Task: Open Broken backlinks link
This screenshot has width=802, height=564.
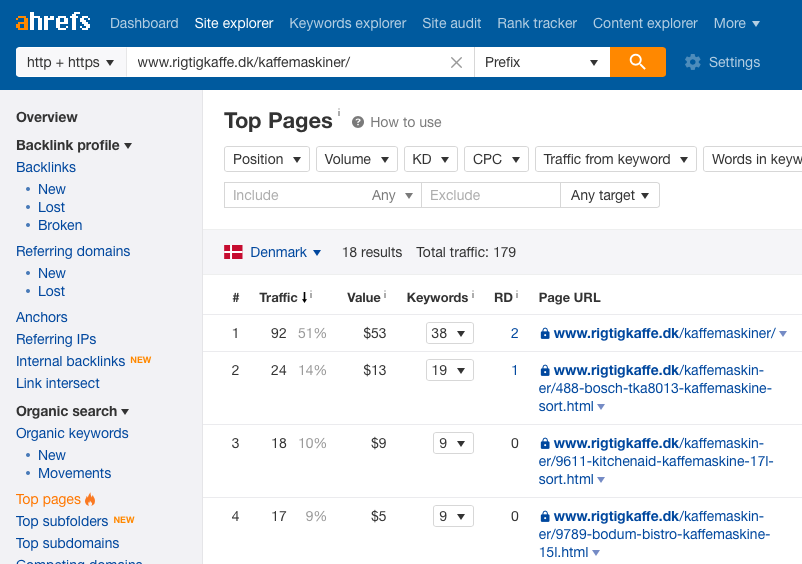Action: (60, 225)
